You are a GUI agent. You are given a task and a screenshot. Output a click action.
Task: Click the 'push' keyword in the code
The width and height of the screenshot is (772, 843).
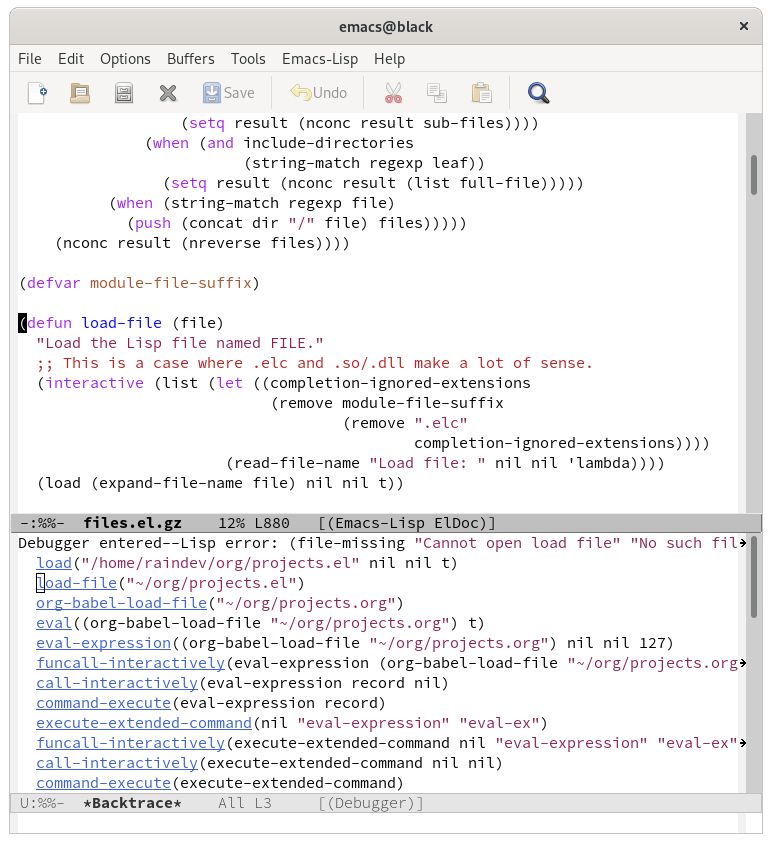(x=153, y=223)
